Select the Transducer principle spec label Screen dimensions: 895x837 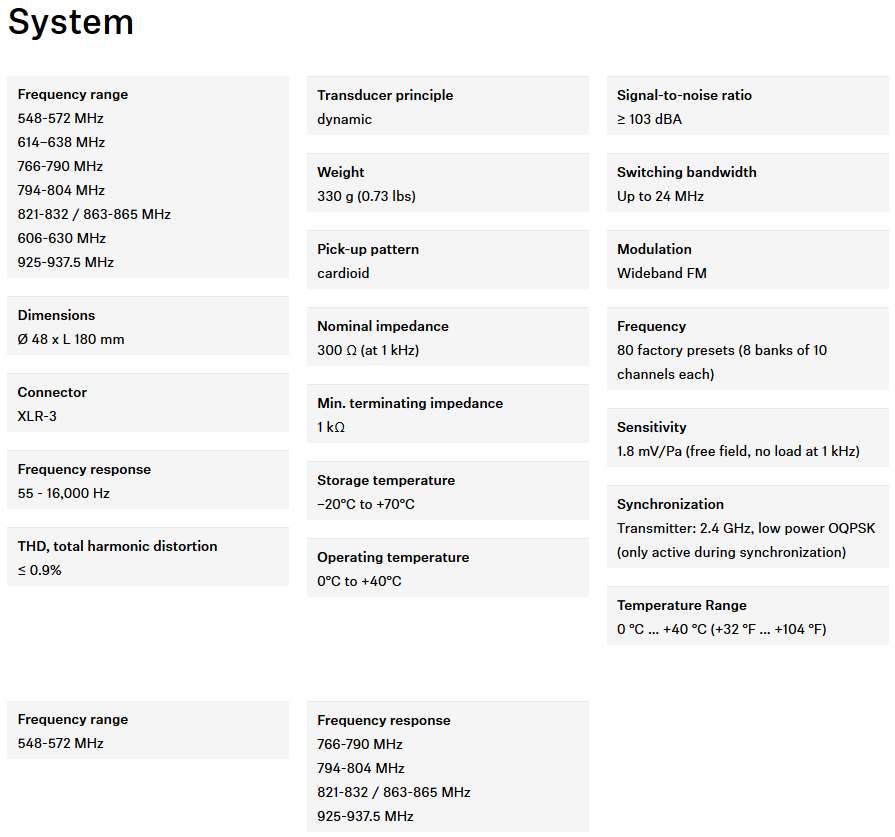(385, 95)
